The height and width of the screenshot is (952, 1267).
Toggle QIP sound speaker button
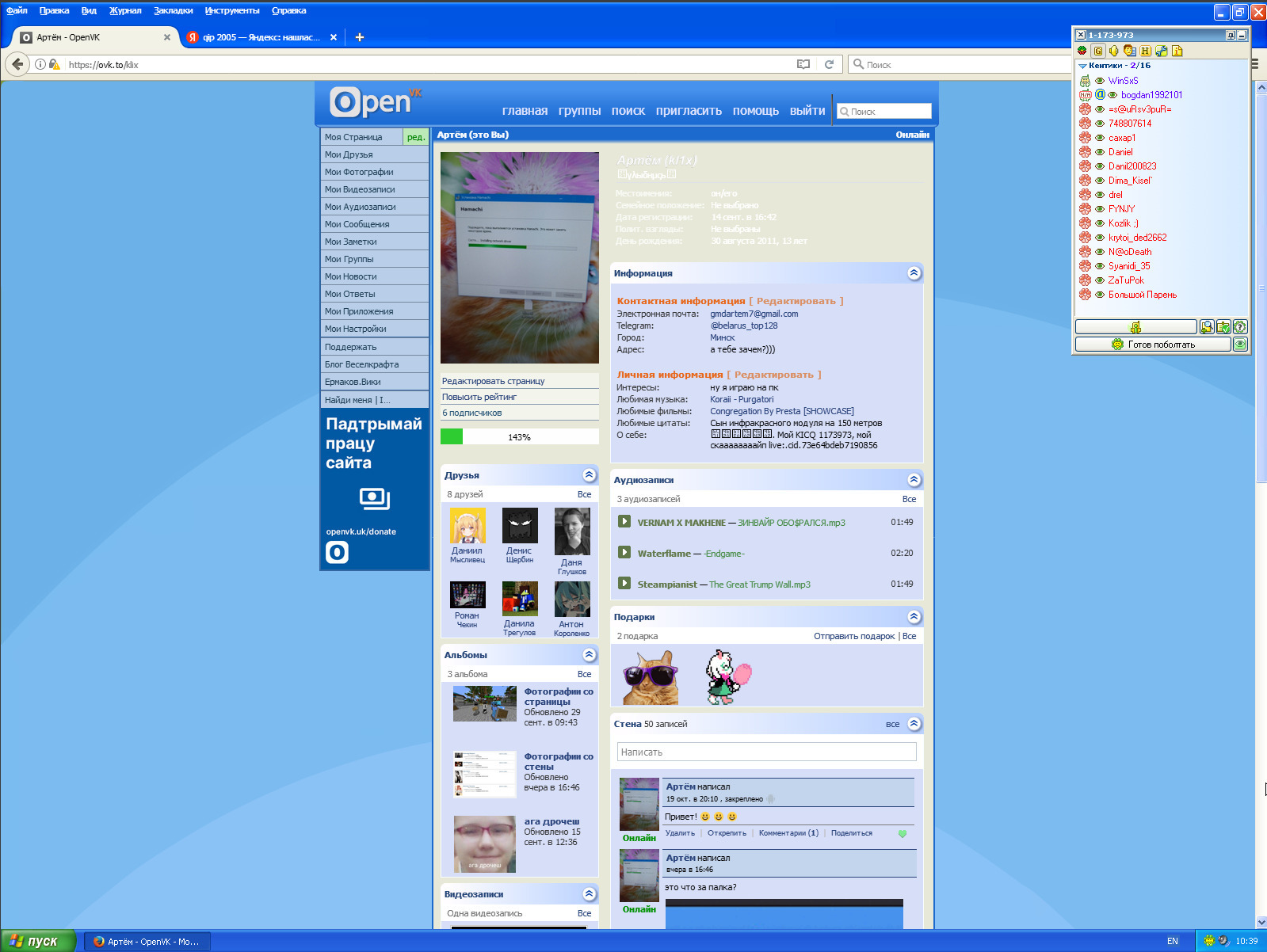click(1113, 51)
